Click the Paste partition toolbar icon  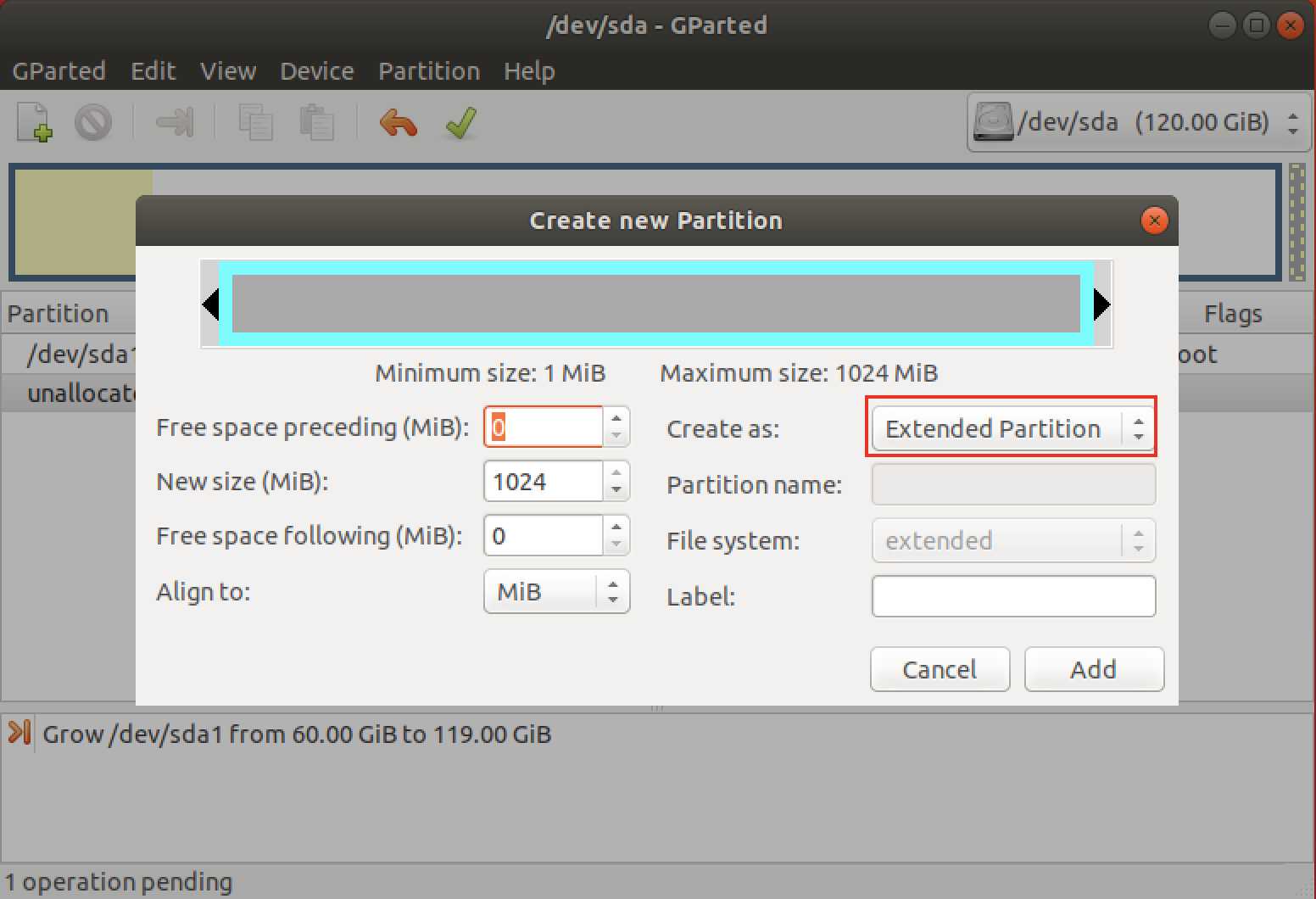(316, 122)
